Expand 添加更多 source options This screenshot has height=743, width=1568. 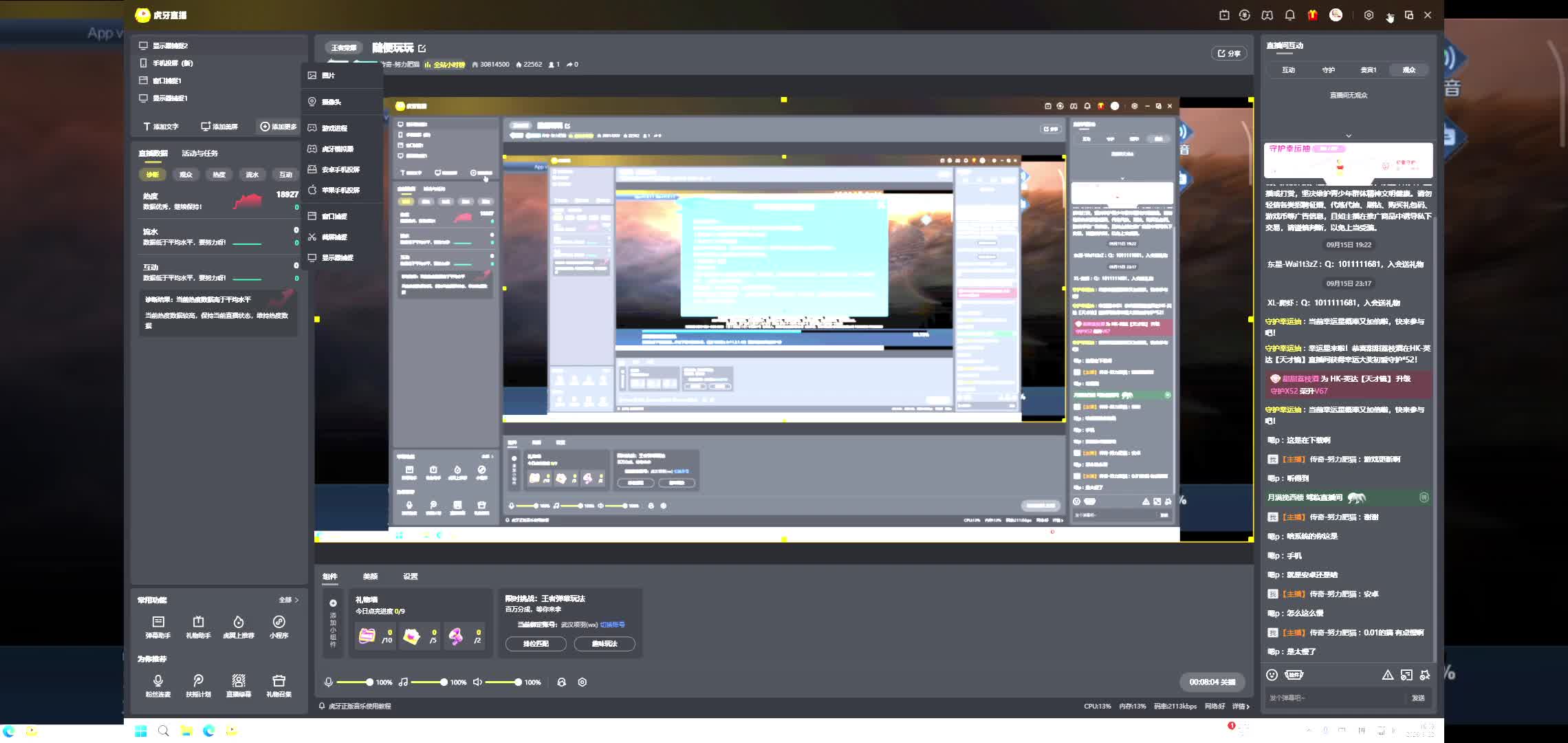[279, 127]
